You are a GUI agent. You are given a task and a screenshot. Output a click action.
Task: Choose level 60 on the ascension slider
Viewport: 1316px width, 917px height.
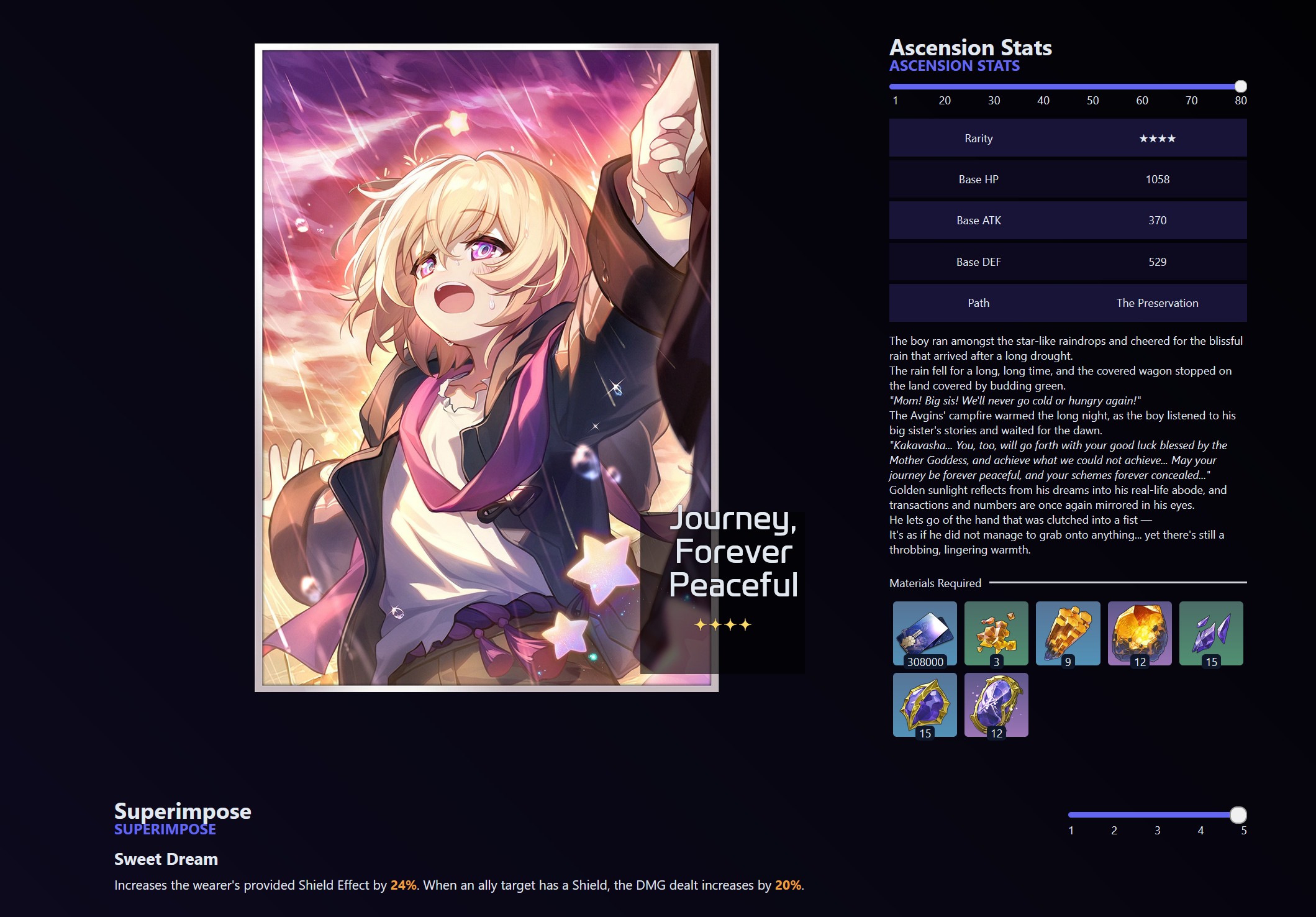[x=1142, y=86]
